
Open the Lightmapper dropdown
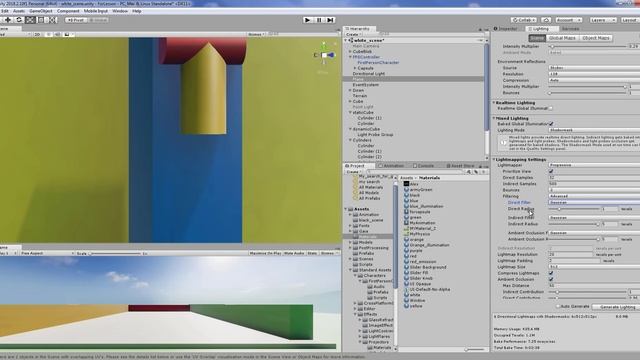pyautogui.click(x=594, y=165)
